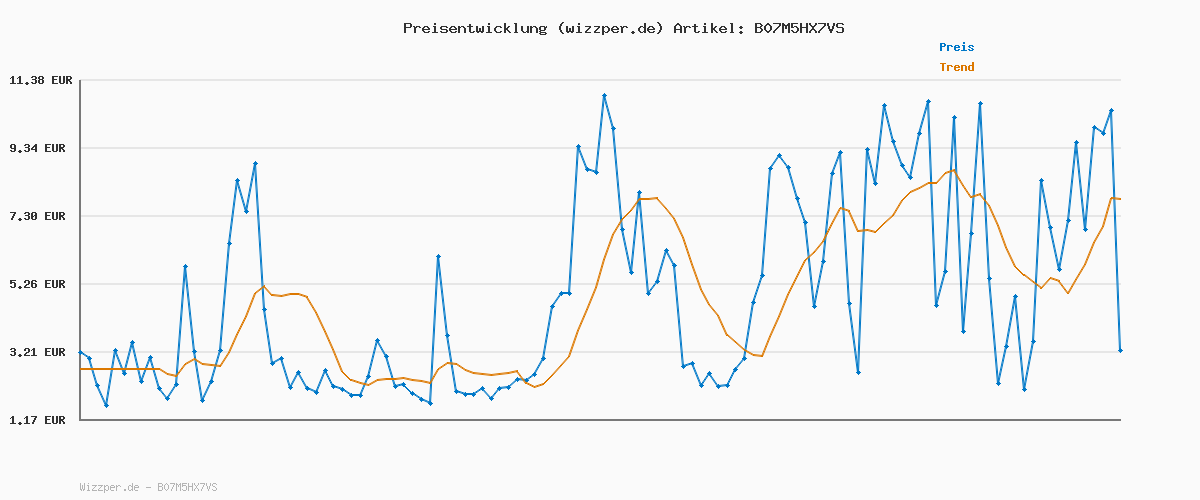Click the 9.34 EUR axis label
The image size is (1200, 500).
pos(40,148)
